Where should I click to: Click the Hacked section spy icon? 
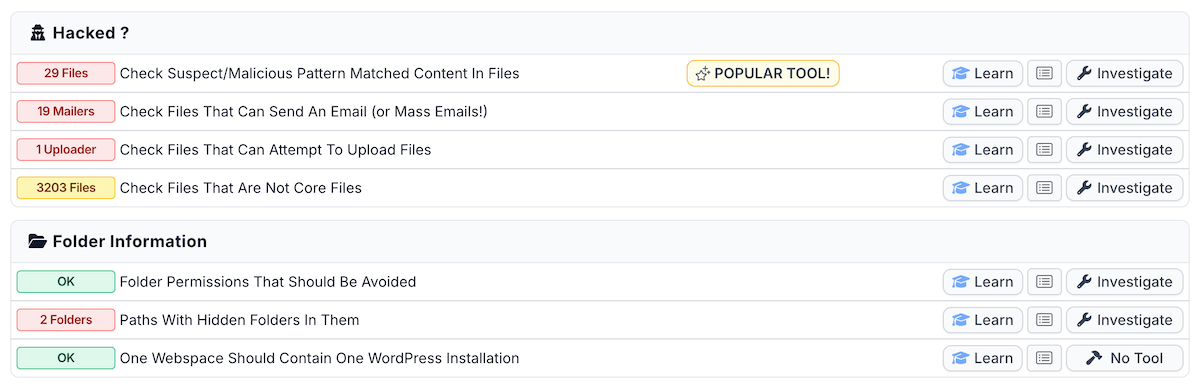tap(38, 33)
